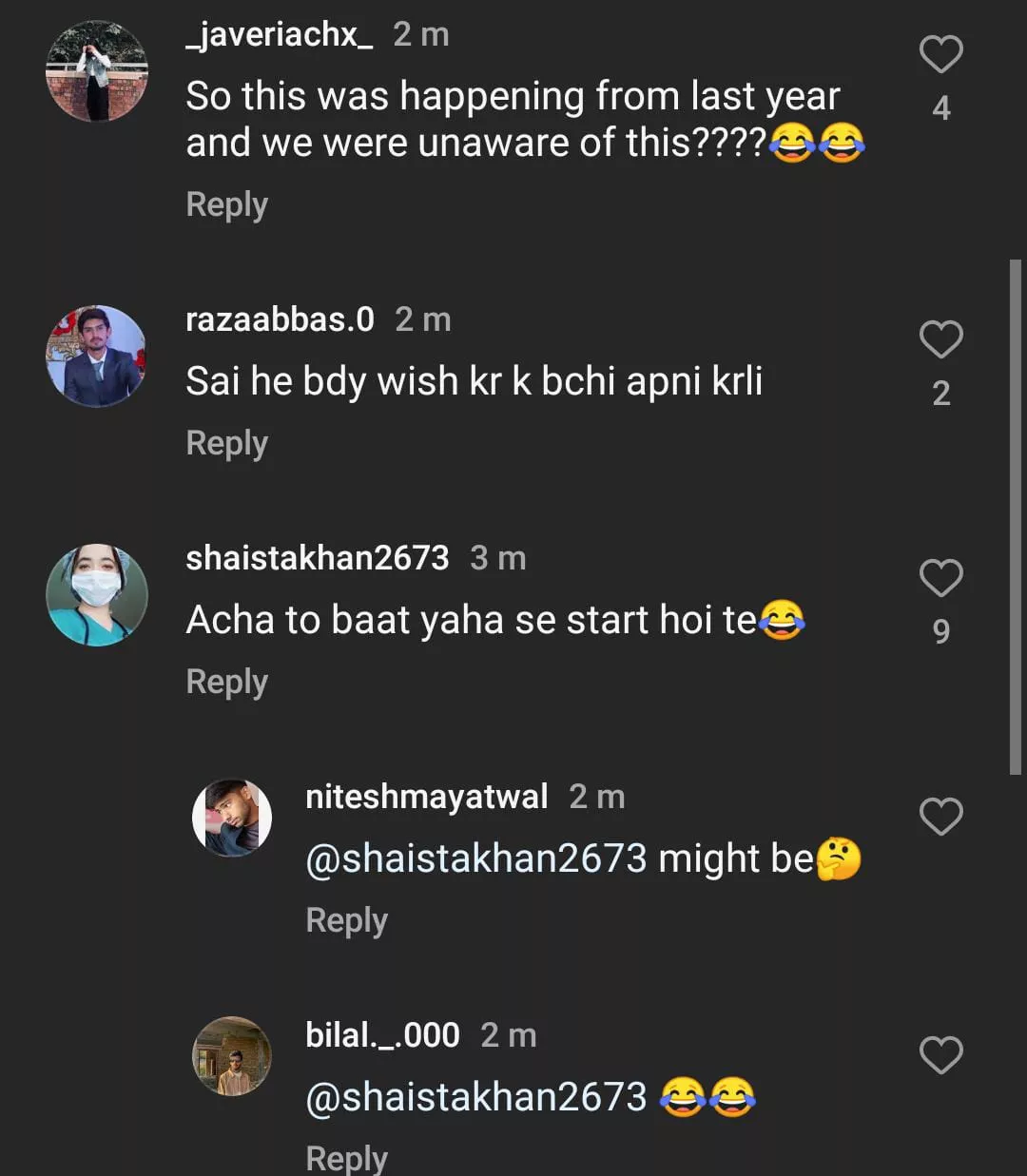Open niteshmayatwal's profile photo

click(232, 818)
